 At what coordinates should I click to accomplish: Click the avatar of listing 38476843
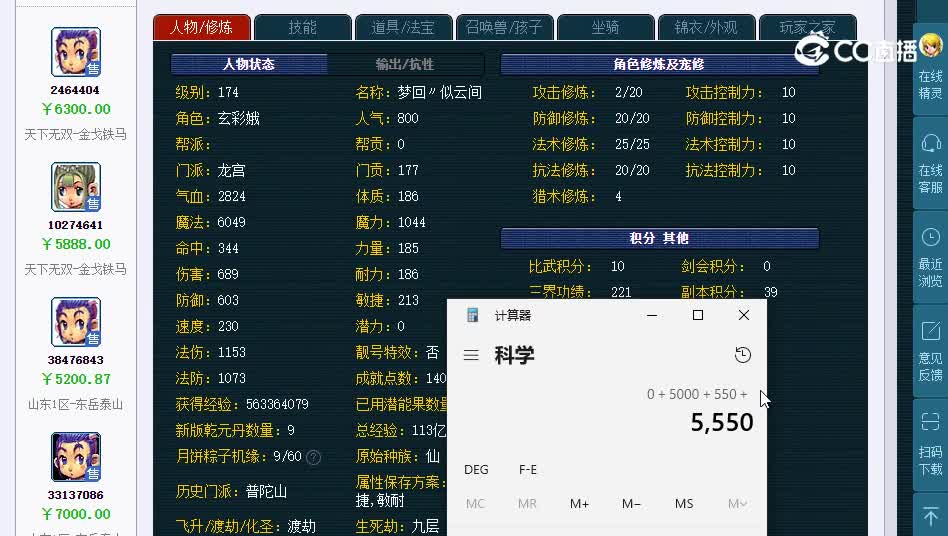76,321
